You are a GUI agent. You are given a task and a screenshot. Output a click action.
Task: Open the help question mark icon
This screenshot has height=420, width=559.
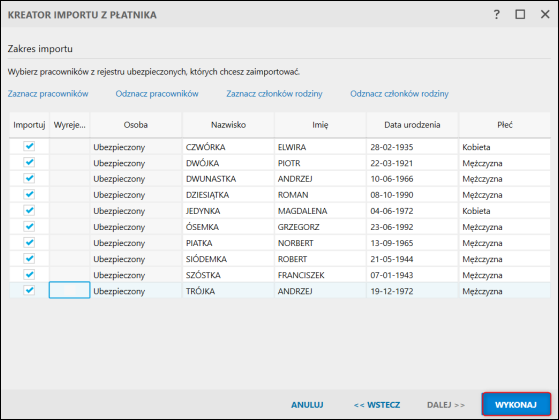click(497, 15)
